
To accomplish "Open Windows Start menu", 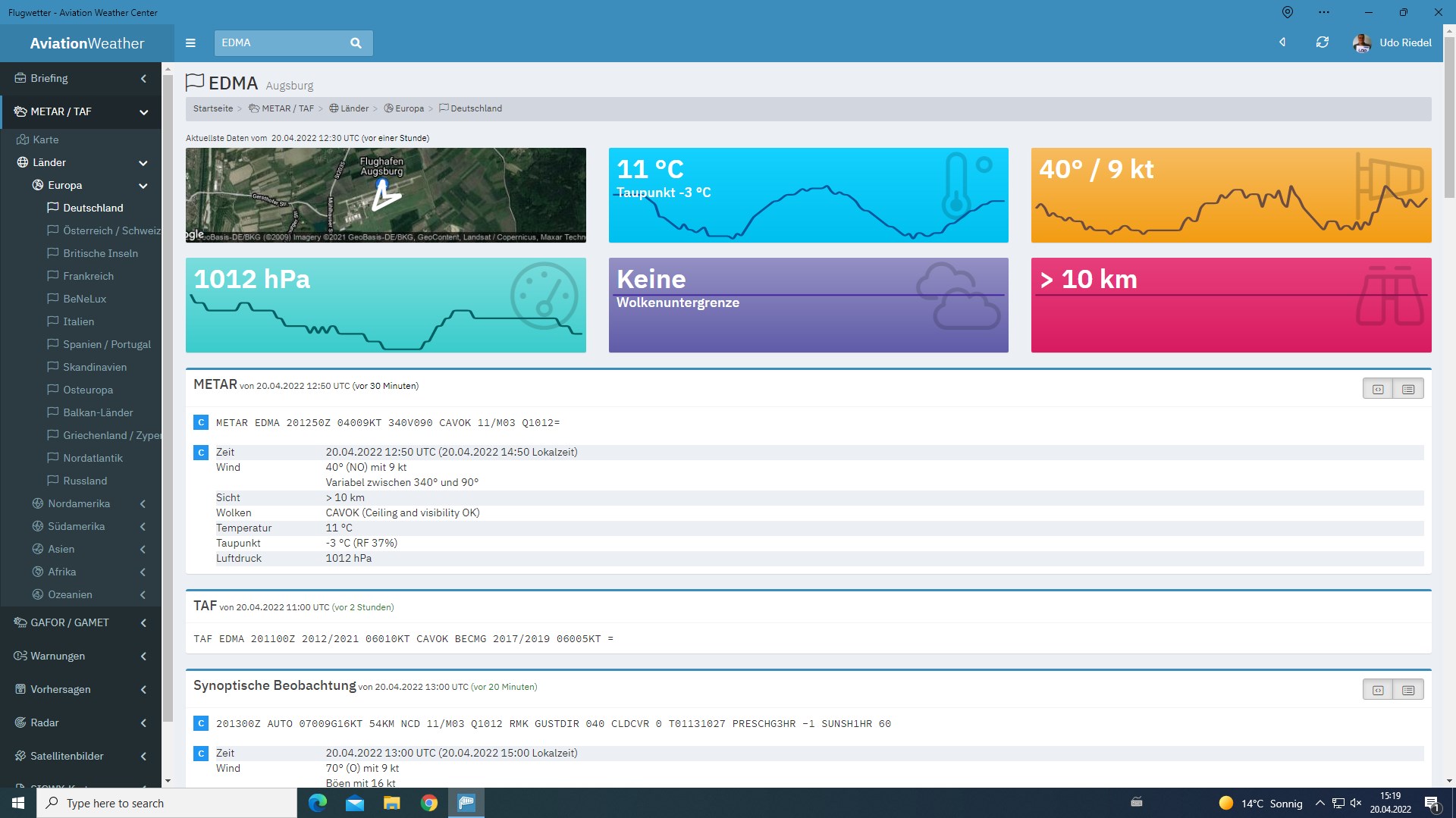I will tap(18, 803).
